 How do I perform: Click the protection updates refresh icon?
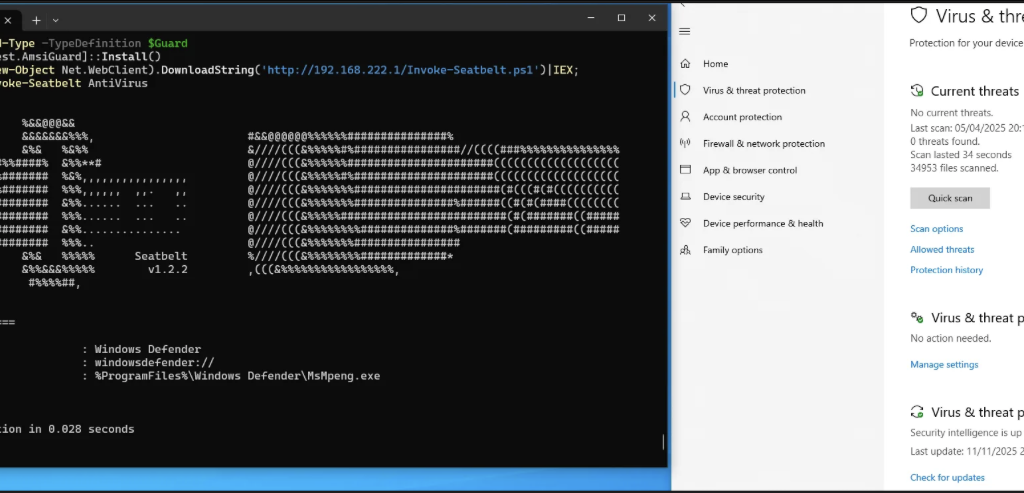pyautogui.click(x=917, y=412)
